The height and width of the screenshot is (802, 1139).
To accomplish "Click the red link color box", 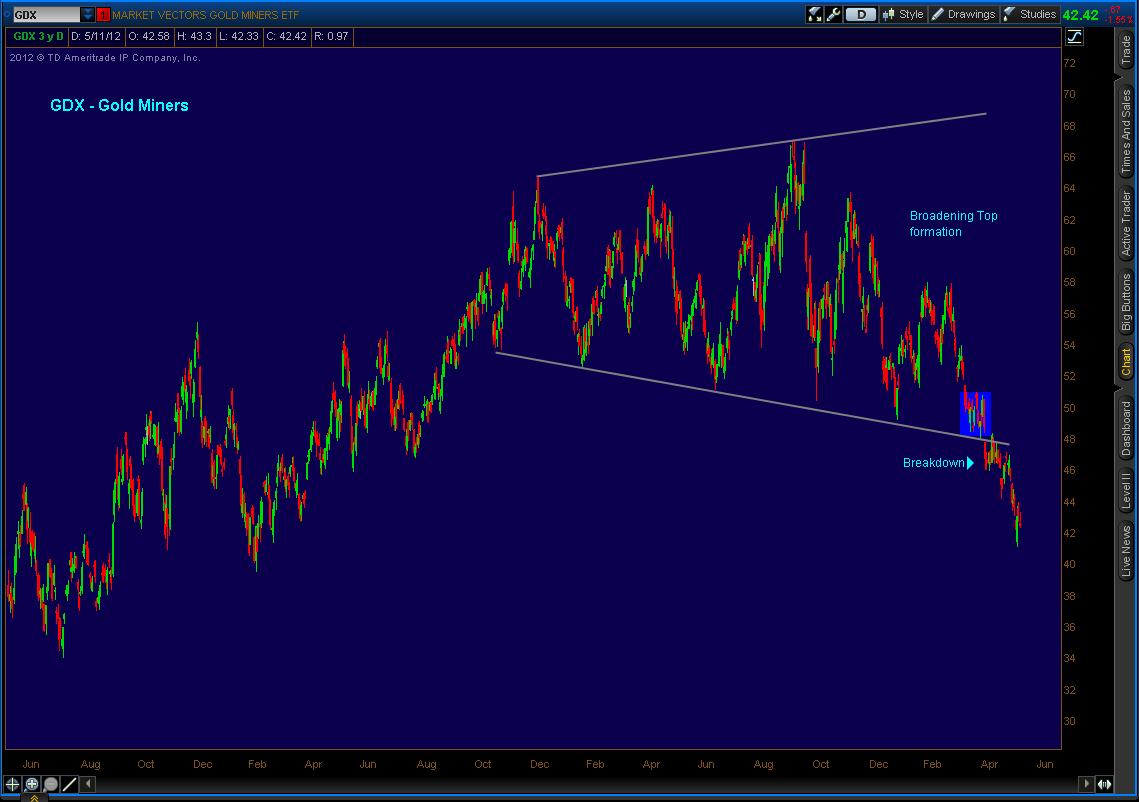I will click(x=103, y=15).
